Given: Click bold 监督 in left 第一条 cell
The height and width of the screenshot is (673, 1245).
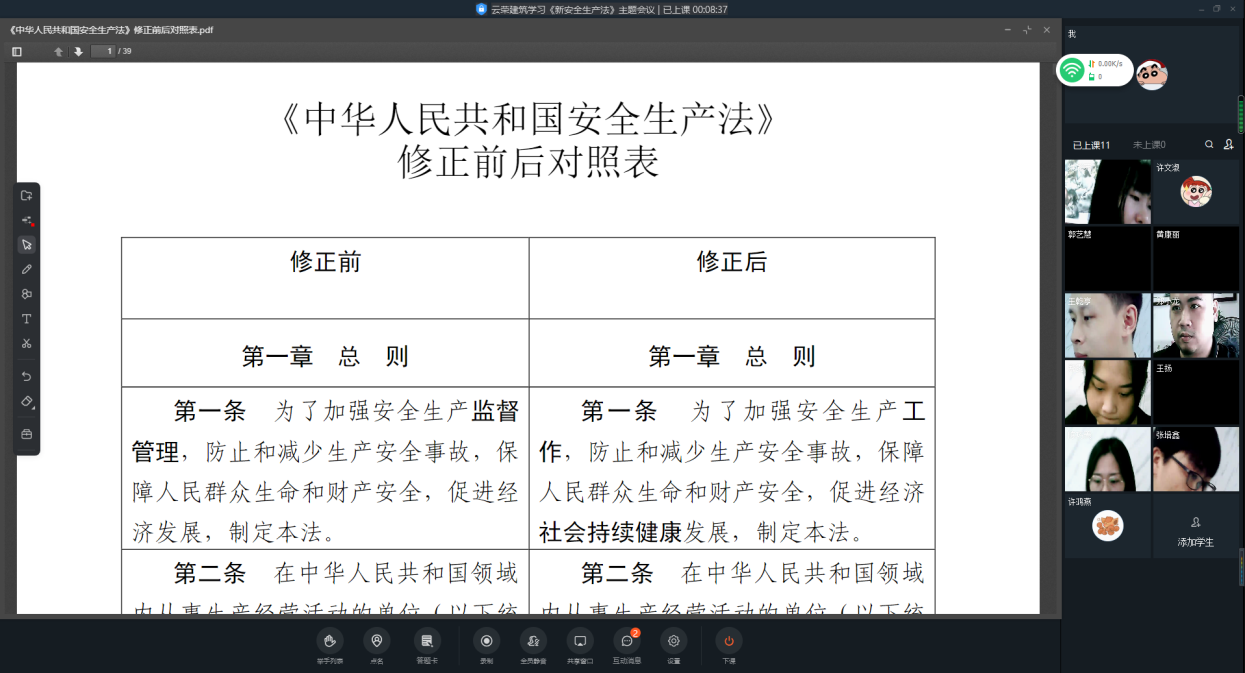Looking at the screenshot, I should (x=495, y=411).
